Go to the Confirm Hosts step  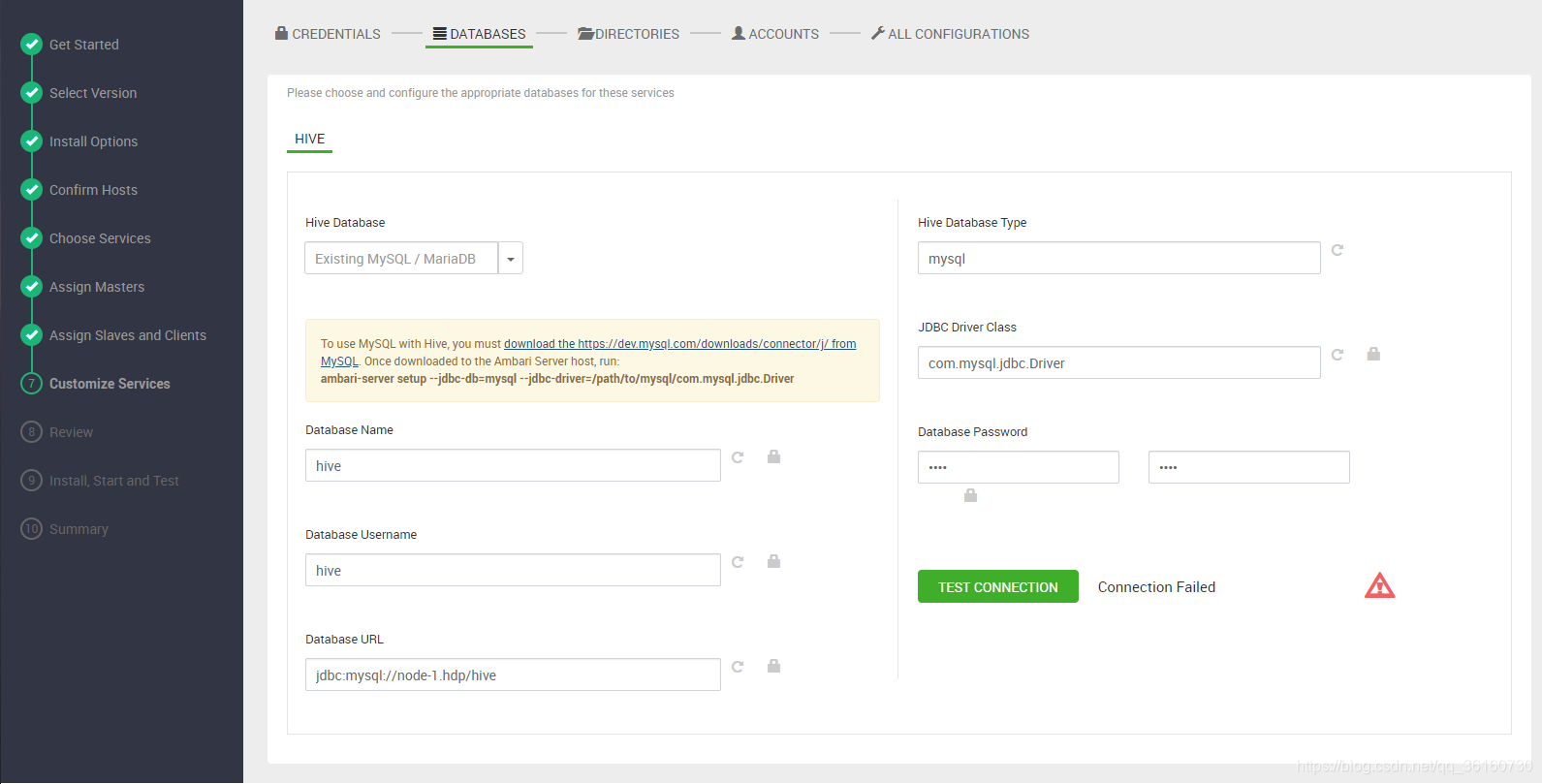coord(94,190)
